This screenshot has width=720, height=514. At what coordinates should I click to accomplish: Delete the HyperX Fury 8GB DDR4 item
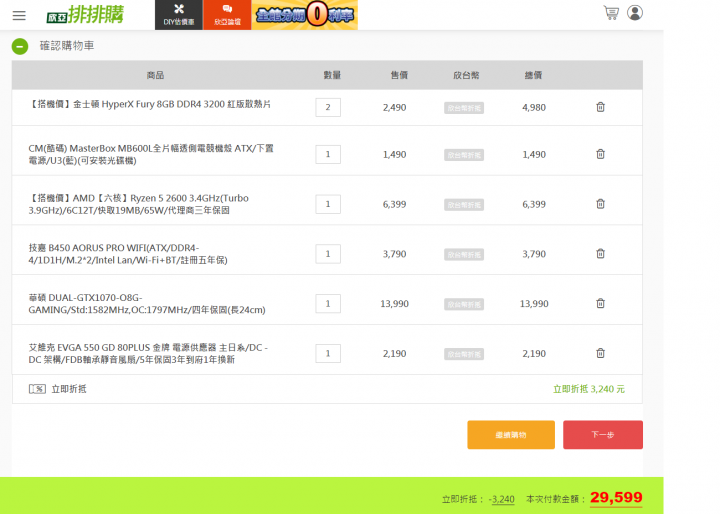[600, 107]
